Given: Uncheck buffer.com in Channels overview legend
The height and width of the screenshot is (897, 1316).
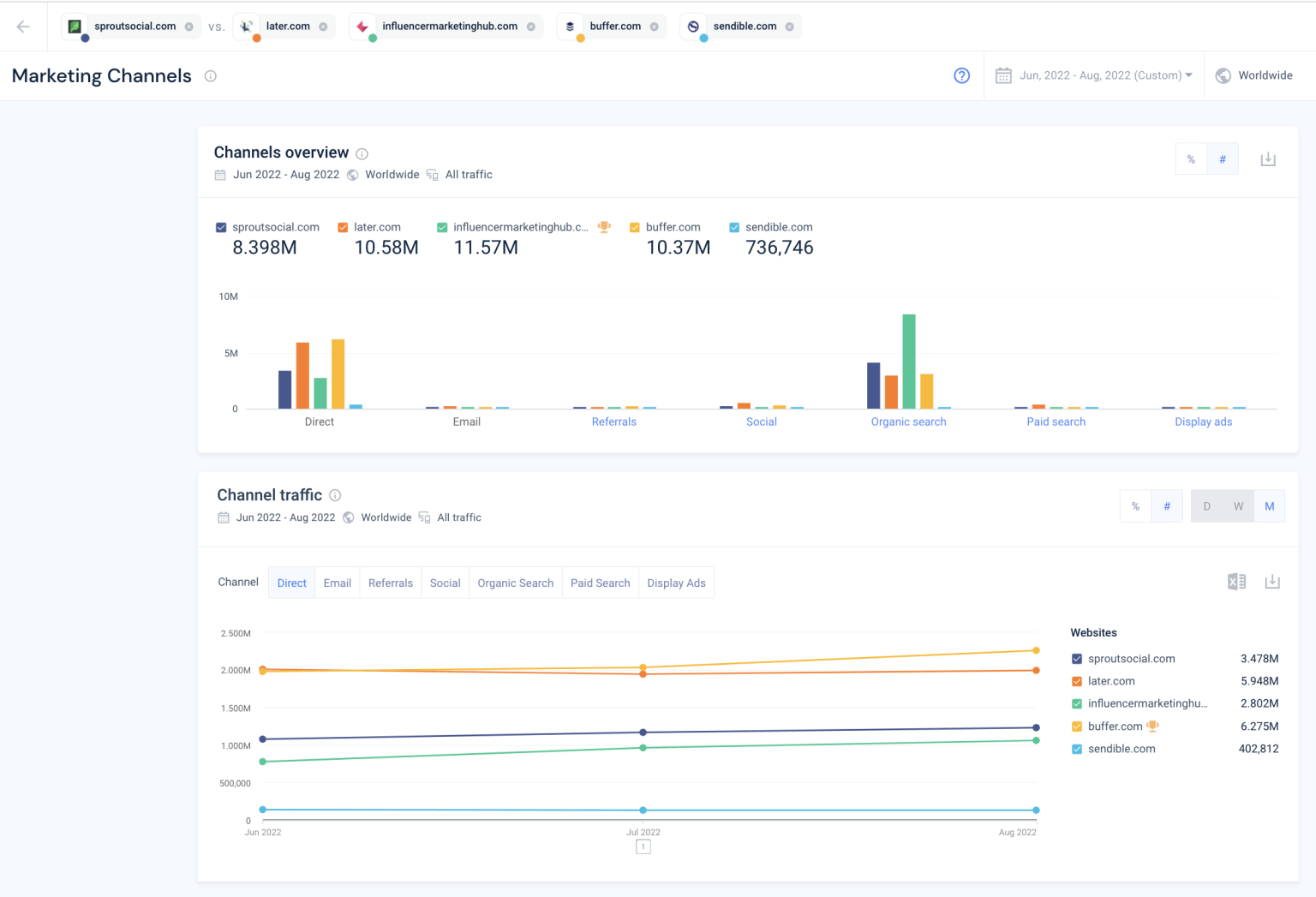Looking at the screenshot, I should pyautogui.click(x=635, y=227).
